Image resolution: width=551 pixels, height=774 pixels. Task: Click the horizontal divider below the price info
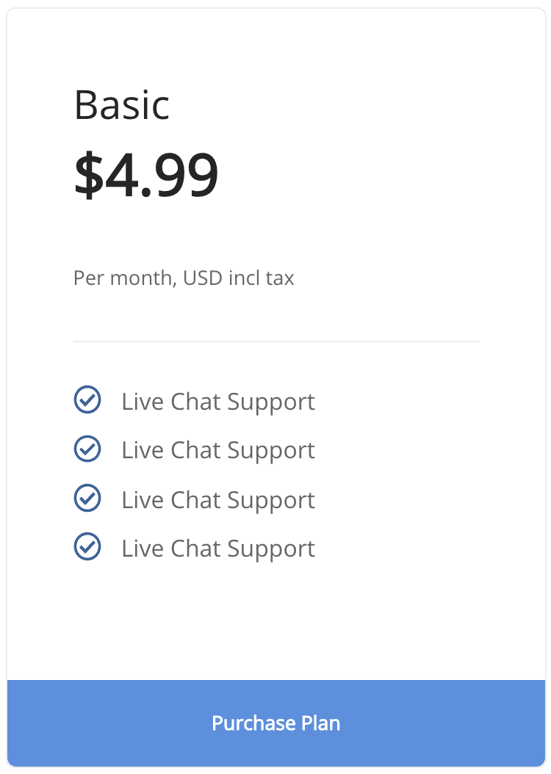(x=276, y=341)
